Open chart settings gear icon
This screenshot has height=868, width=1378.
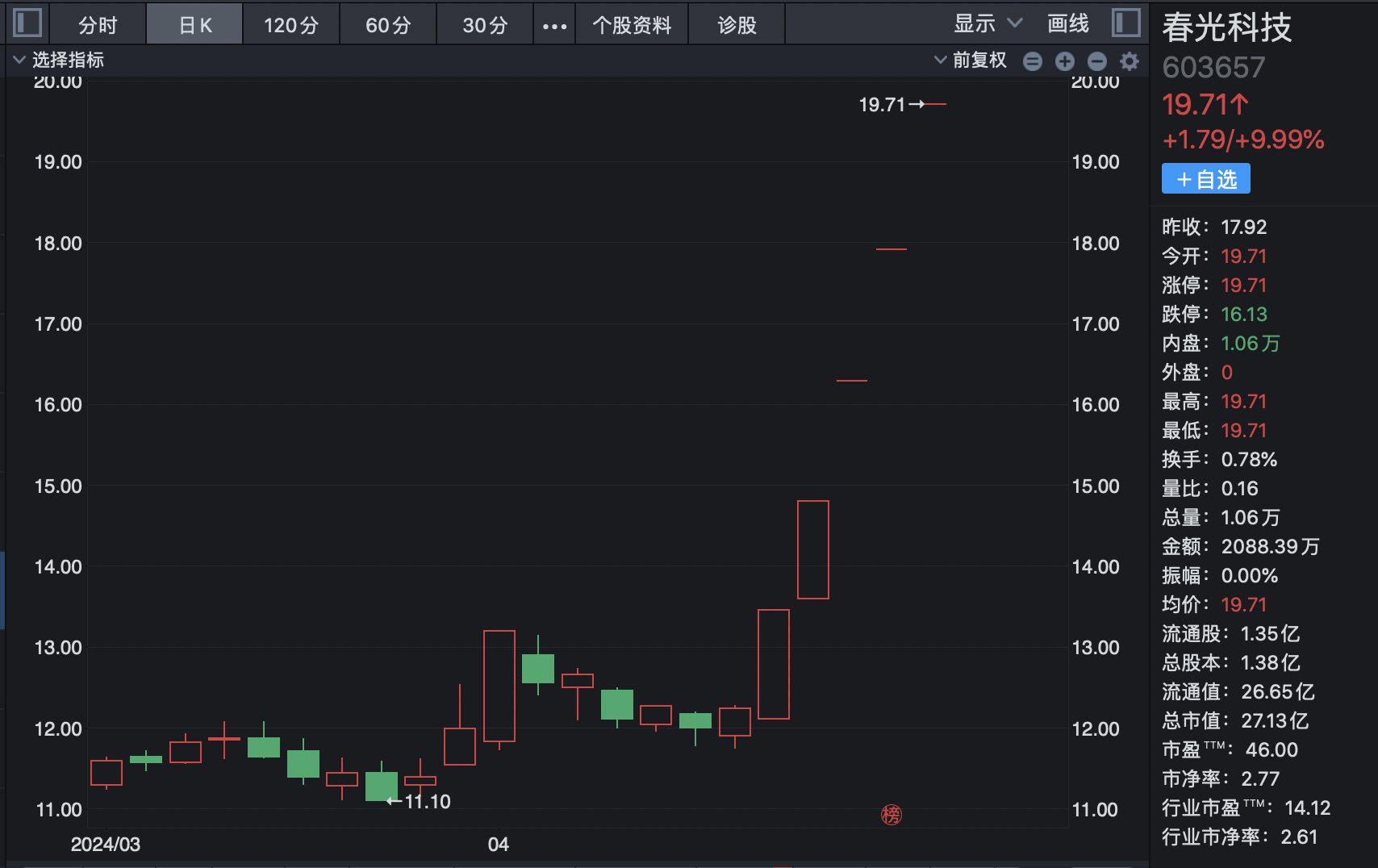1130,61
